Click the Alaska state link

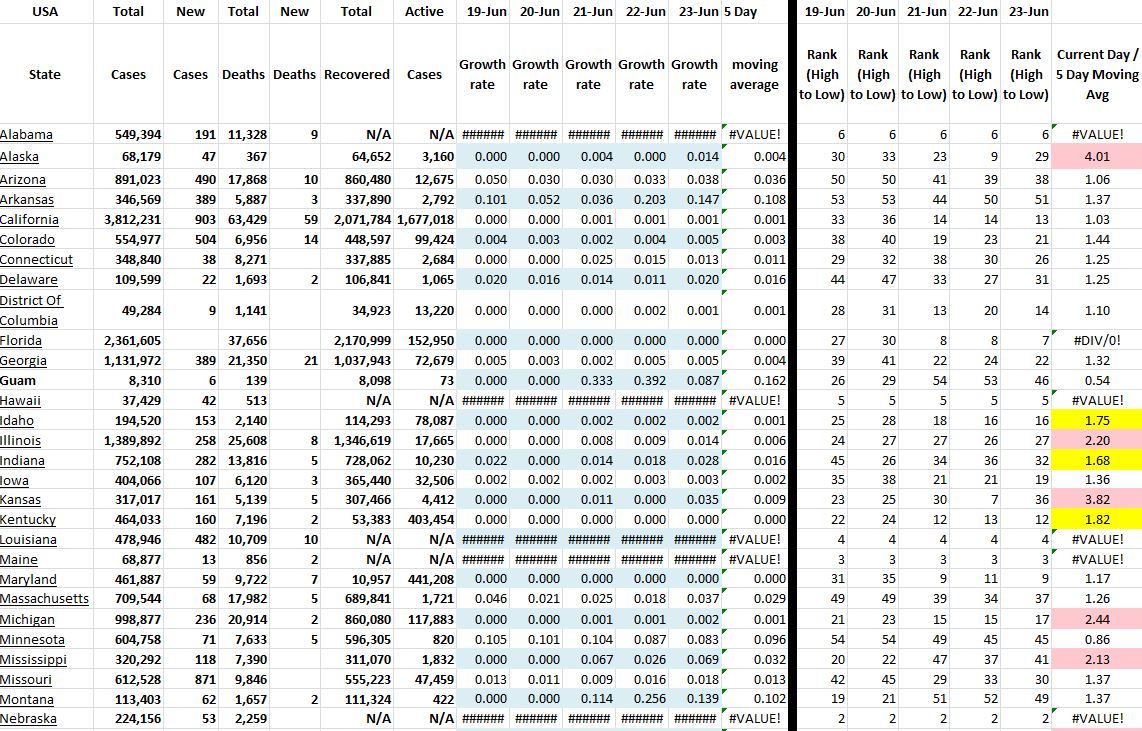pyautogui.click(x=22, y=156)
